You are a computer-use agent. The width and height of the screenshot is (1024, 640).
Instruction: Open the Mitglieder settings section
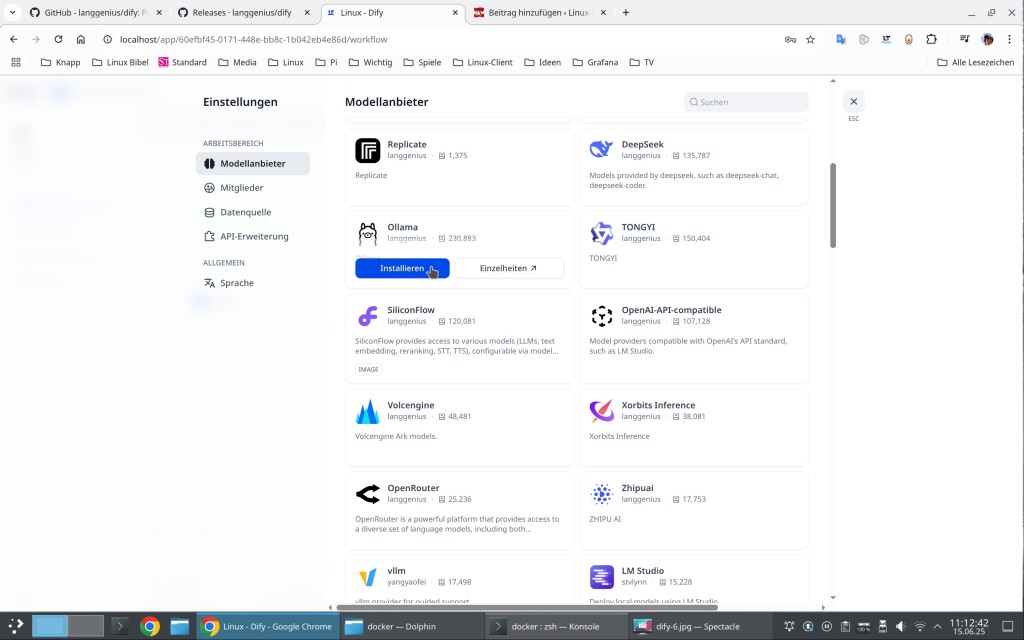tap(241, 188)
